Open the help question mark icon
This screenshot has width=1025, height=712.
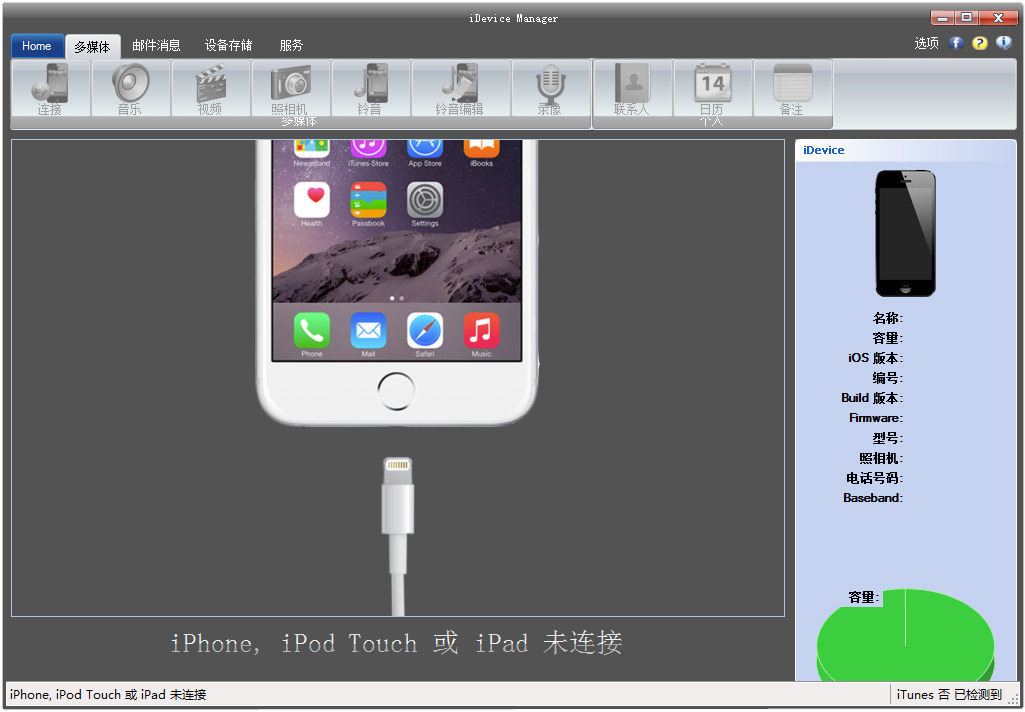[979, 44]
